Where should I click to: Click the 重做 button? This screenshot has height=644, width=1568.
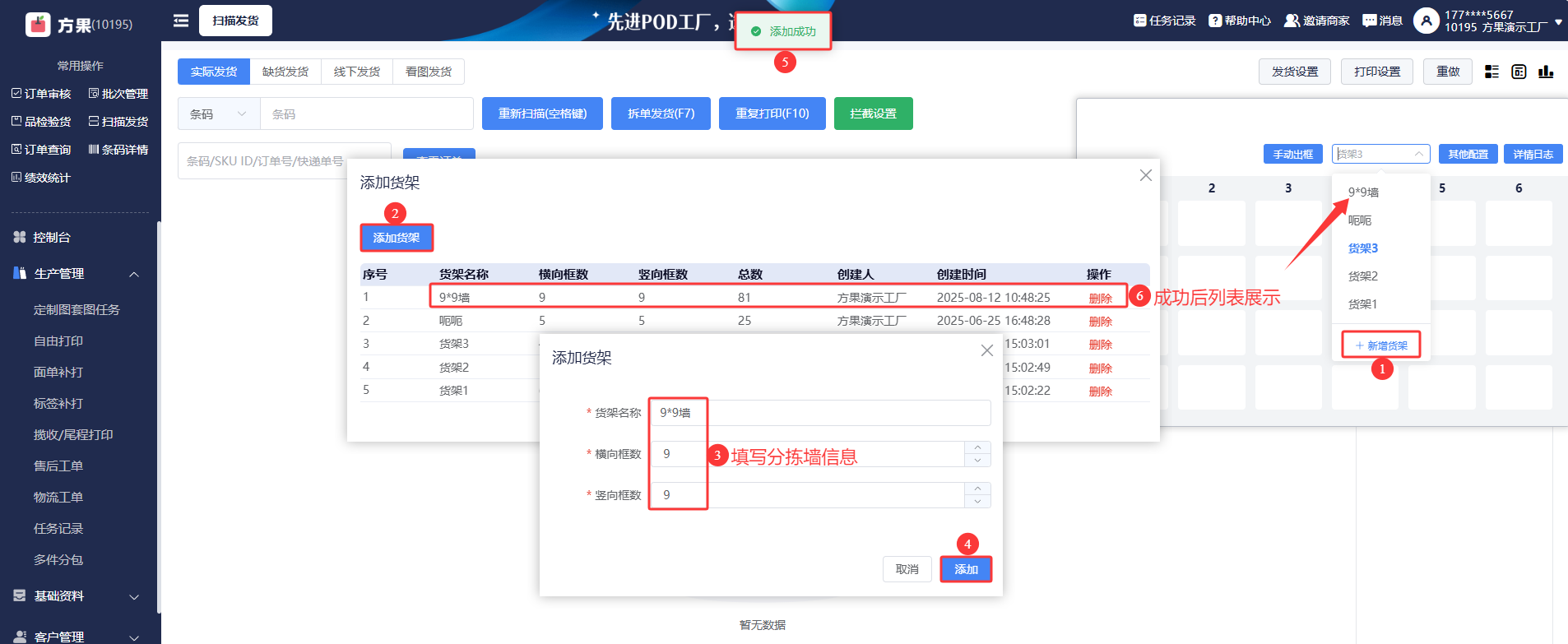1448,72
